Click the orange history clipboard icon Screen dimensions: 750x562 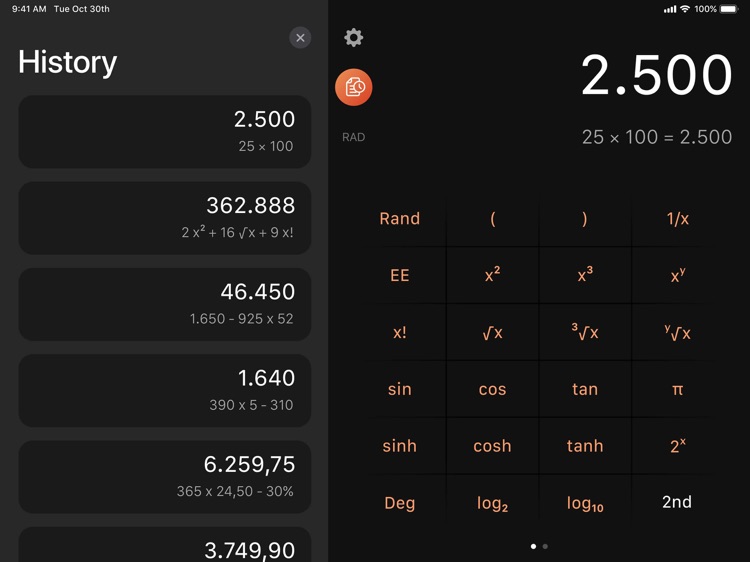(354, 88)
